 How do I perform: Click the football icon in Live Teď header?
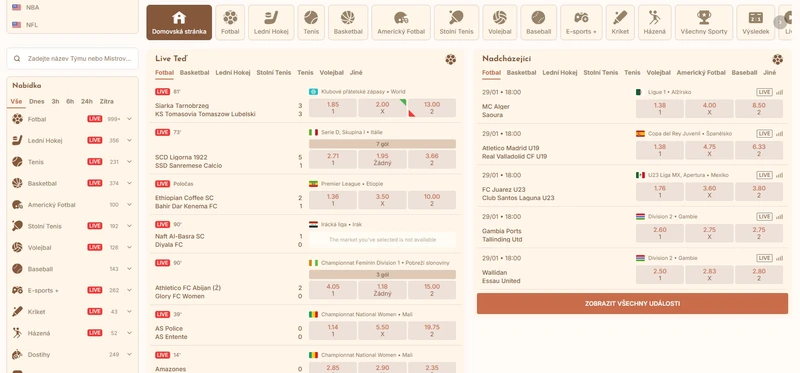(x=451, y=59)
